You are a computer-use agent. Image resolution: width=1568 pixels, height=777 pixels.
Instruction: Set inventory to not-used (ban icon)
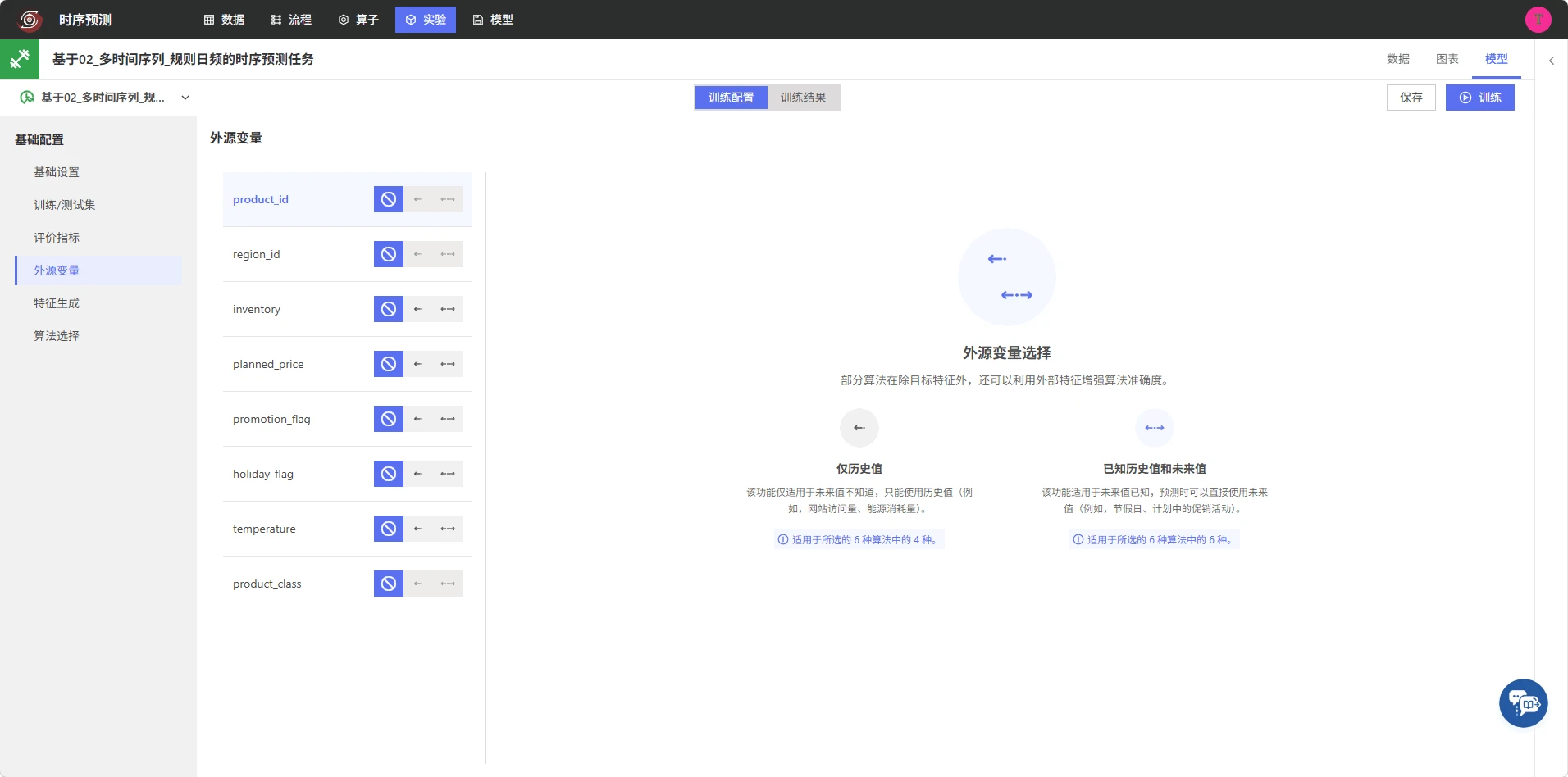(389, 309)
